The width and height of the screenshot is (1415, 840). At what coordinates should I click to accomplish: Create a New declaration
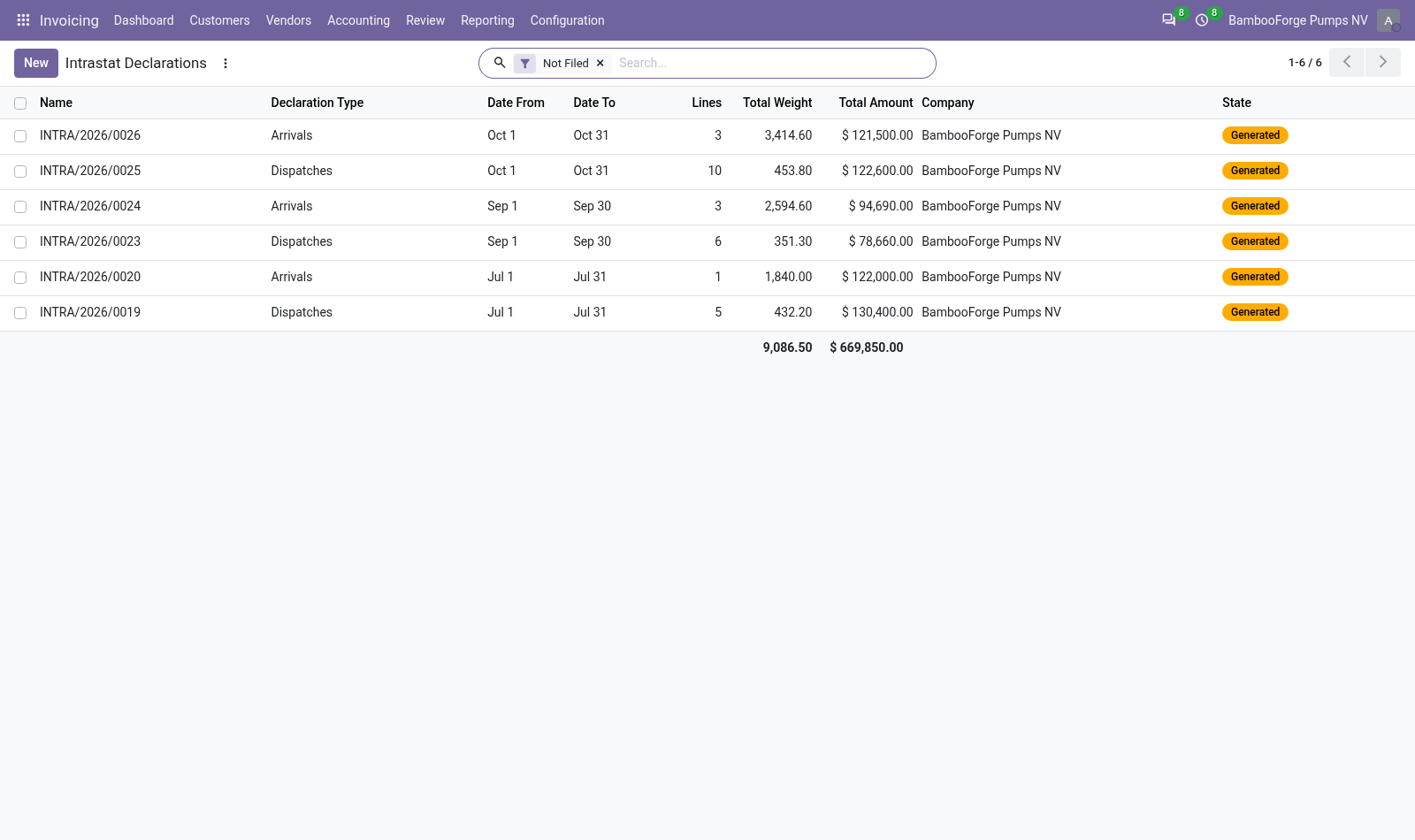click(x=36, y=63)
